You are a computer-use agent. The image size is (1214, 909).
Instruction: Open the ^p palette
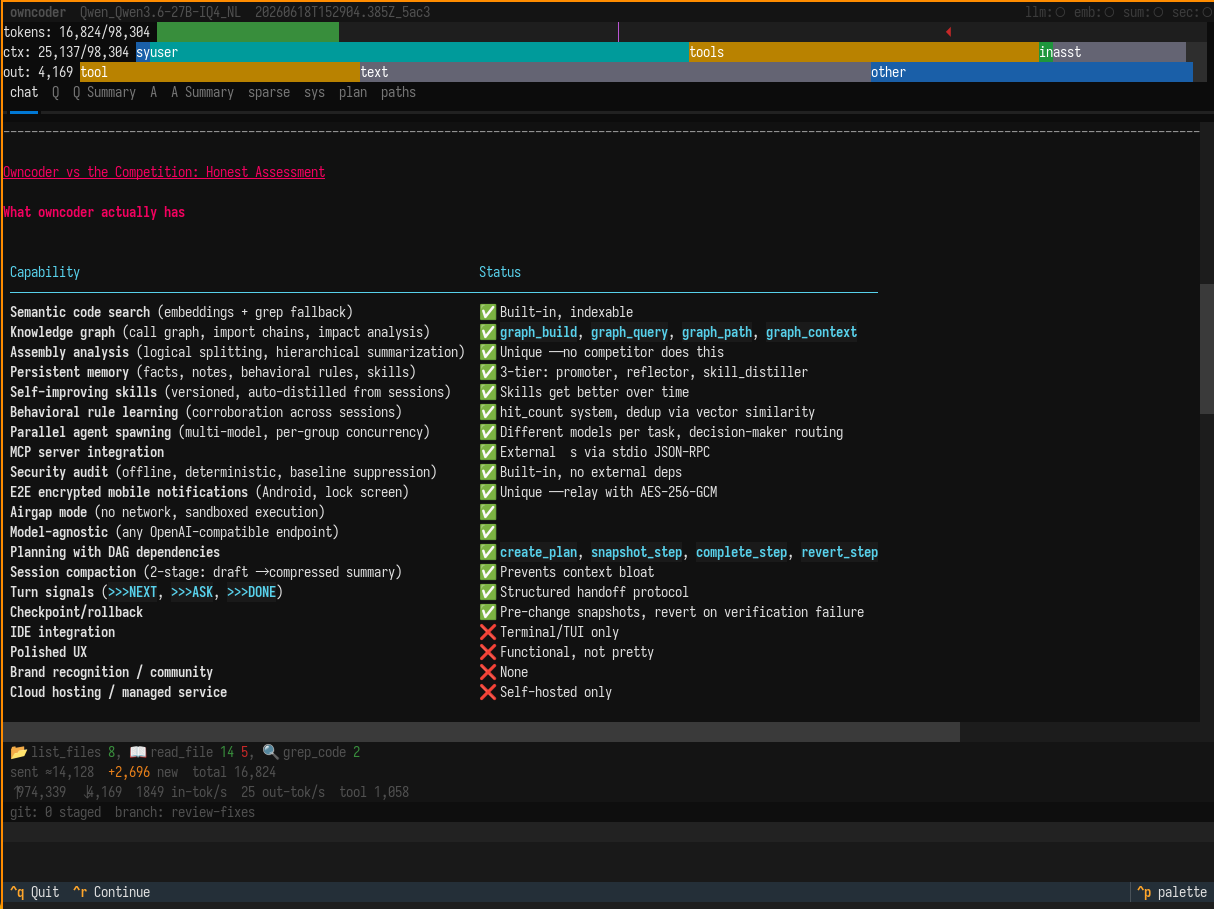coord(1174,892)
